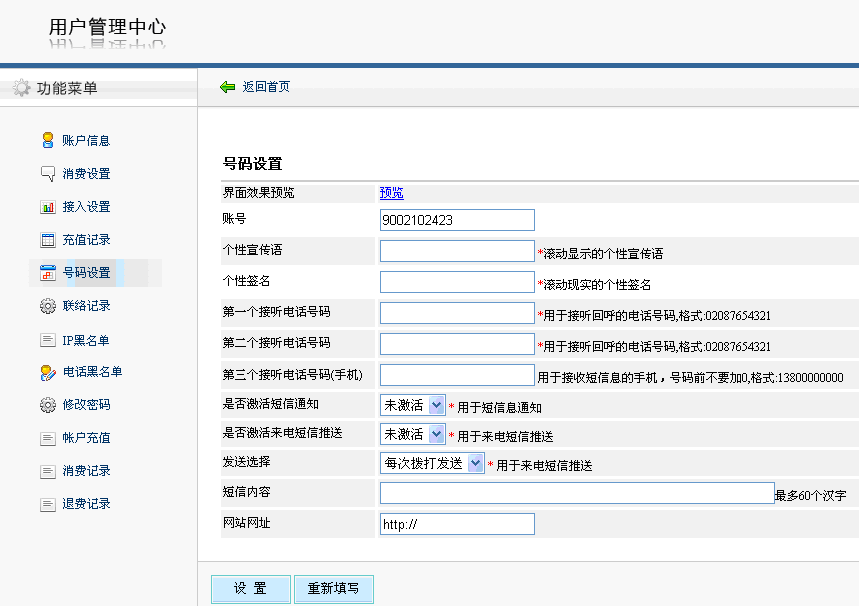Click the green back arrow icon
859x606 pixels.
pyautogui.click(x=227, y=87)
